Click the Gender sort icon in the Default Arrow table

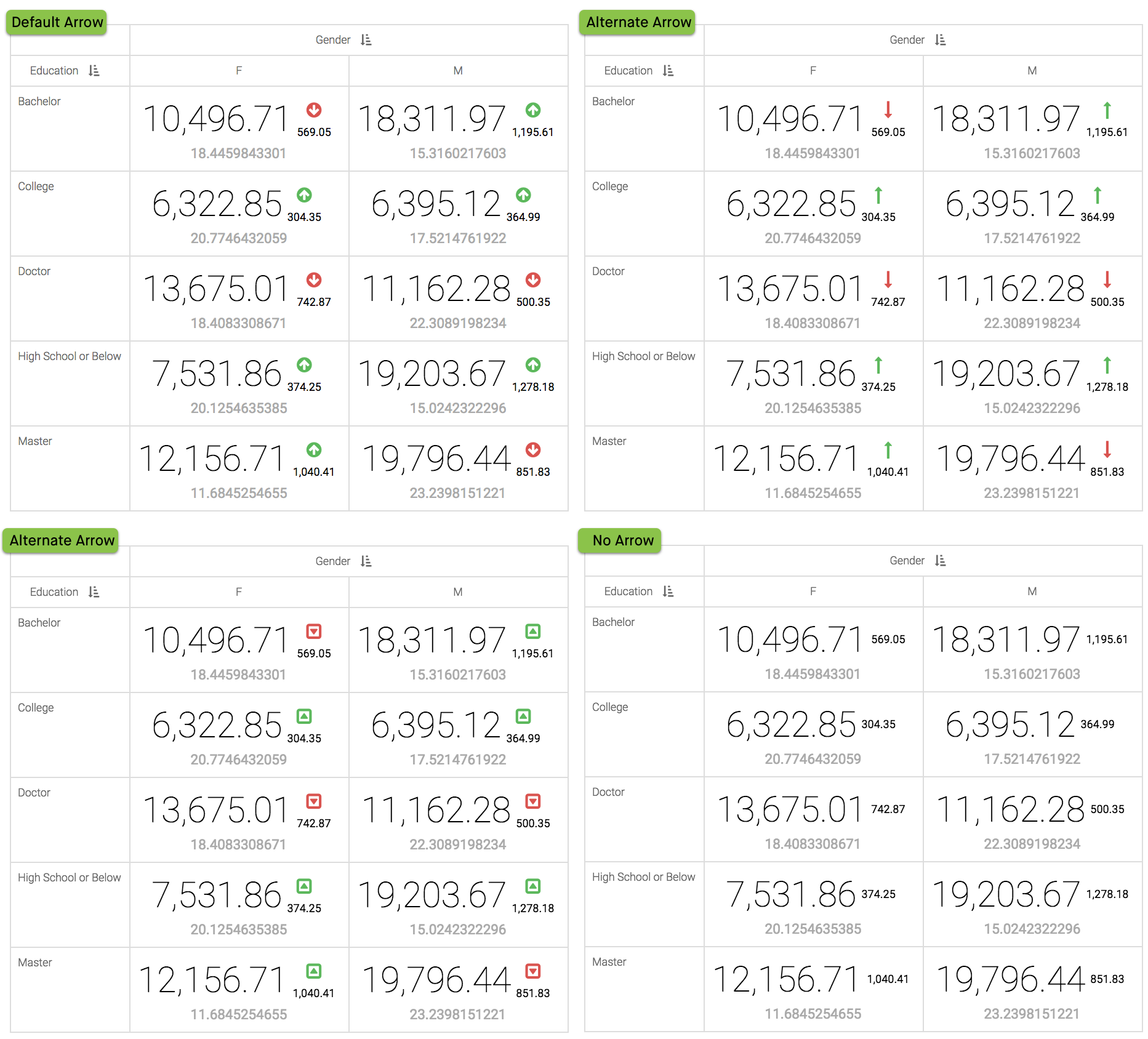(366, 40)
